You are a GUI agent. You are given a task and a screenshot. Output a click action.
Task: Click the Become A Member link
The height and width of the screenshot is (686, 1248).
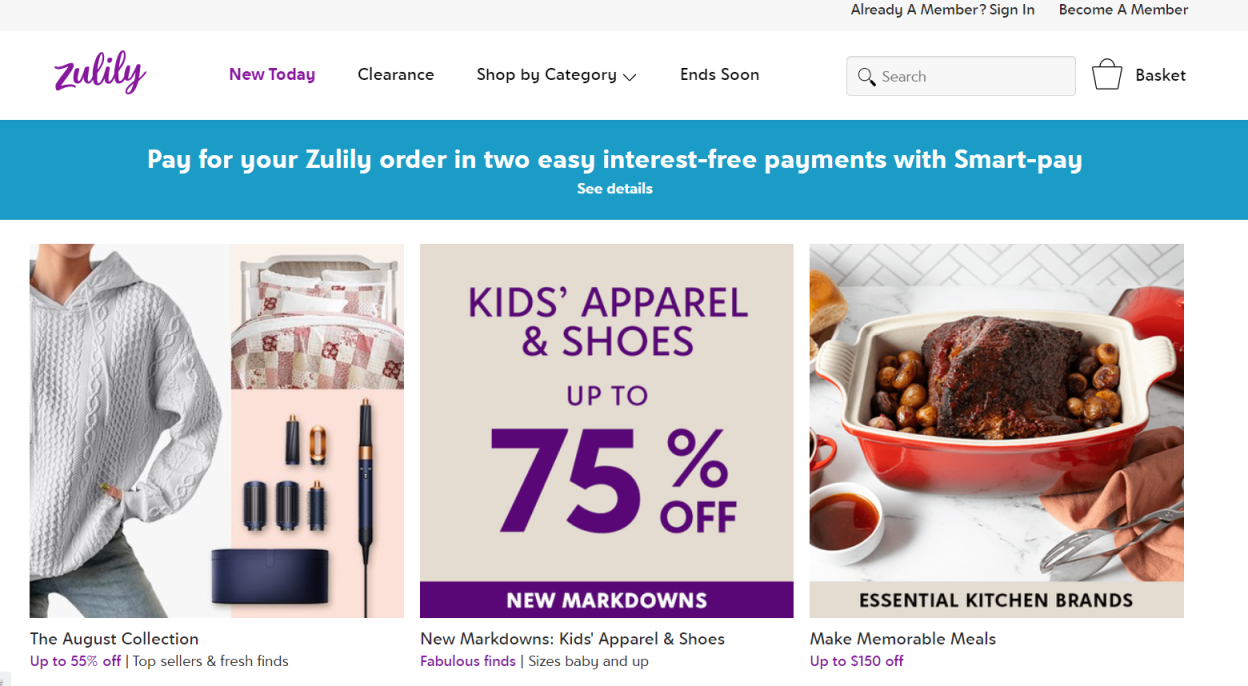pos(1123,9)
